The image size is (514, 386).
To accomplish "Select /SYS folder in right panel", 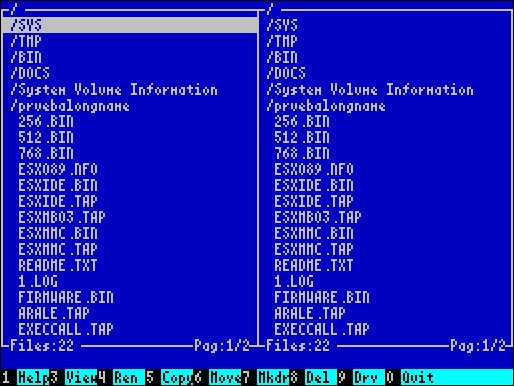I will (282, 25).
